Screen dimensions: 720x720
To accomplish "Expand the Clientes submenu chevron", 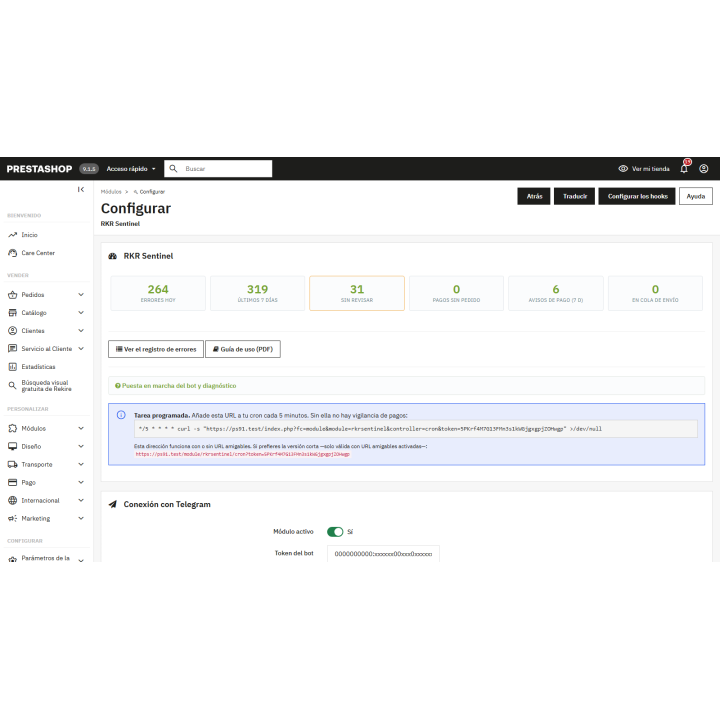I will [x=81, y=331].
